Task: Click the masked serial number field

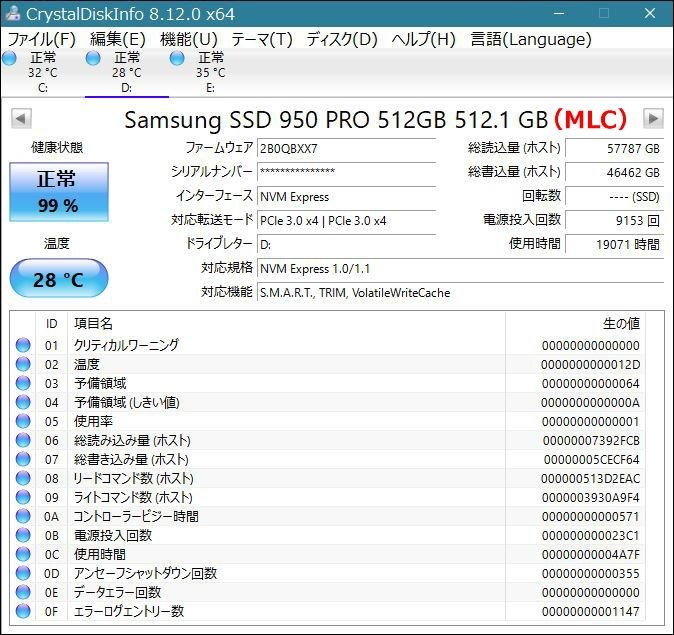Action: tap(346, 172)
